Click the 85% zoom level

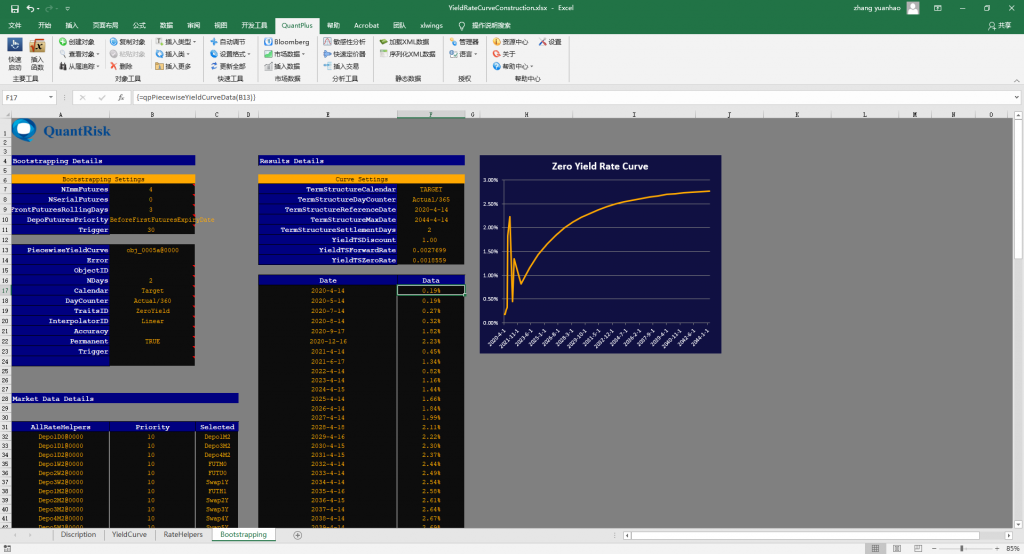(x=1013, y=548)
